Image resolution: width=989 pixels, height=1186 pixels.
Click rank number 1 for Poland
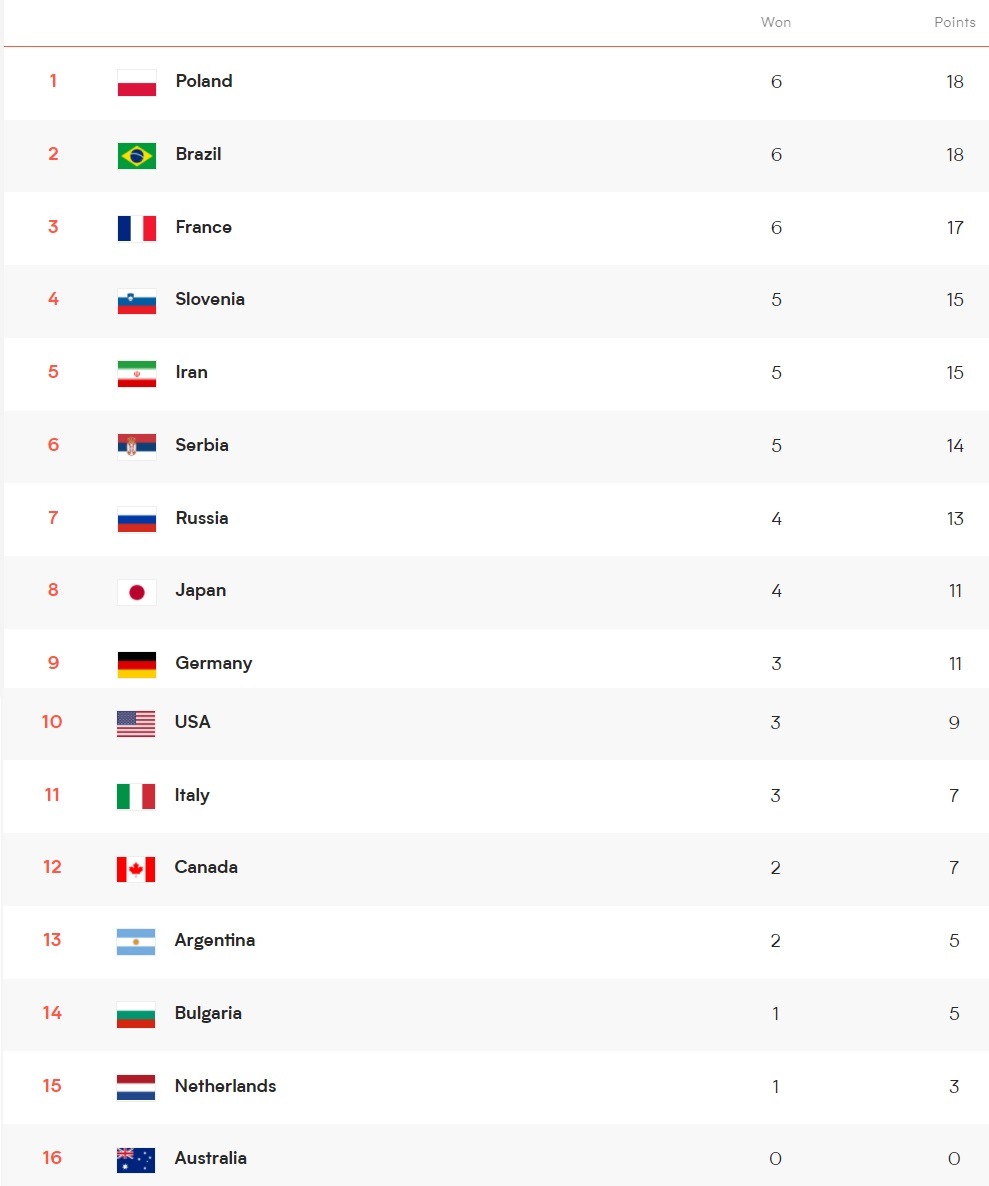point(53,81)
